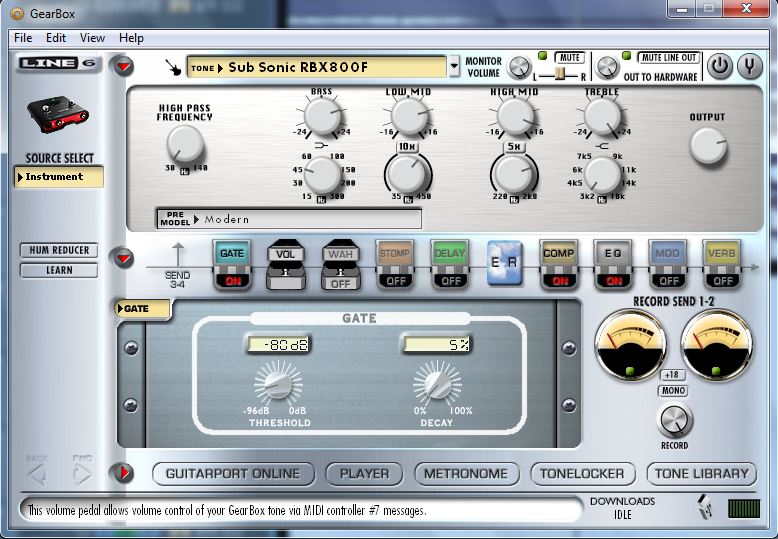Click the HUM REDUCER button
This screenshot has width=778, height=539.
pos(59,250)
